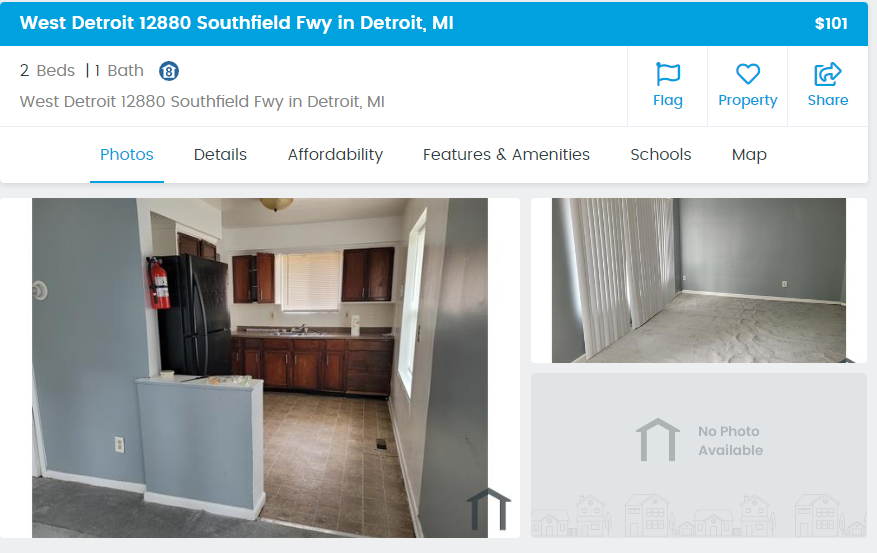Click the Flag label text
Image resolution: width=877 pixels, height=553 pixels.
(668, 101)
